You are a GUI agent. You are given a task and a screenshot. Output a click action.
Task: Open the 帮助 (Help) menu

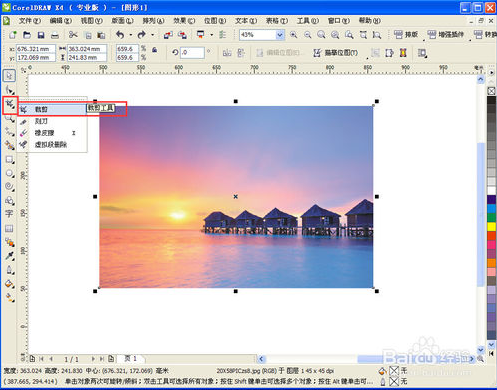click(x=369, y=21)
